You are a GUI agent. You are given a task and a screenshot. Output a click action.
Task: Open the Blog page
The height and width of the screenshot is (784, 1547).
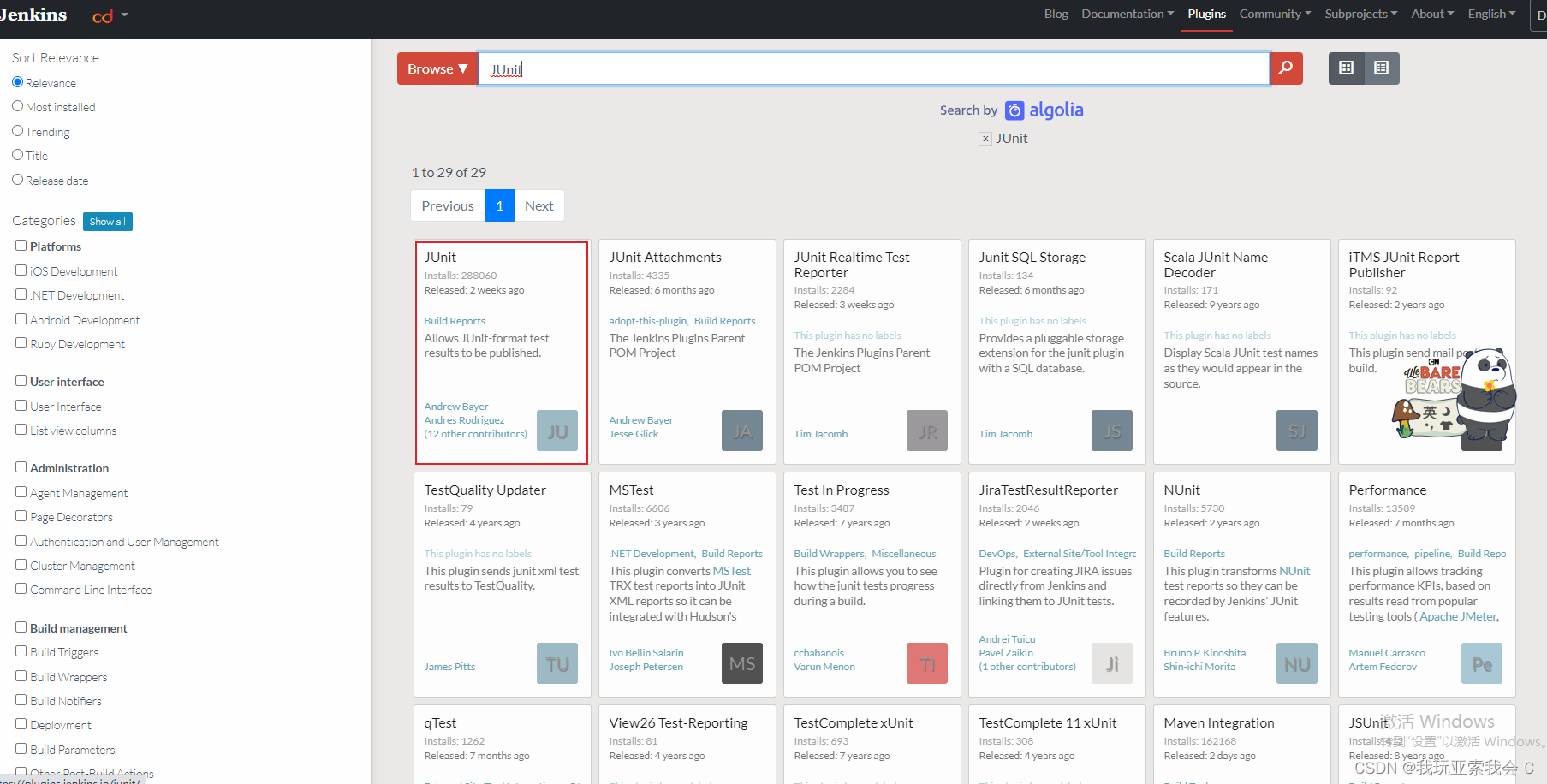tap(1056, 14)
